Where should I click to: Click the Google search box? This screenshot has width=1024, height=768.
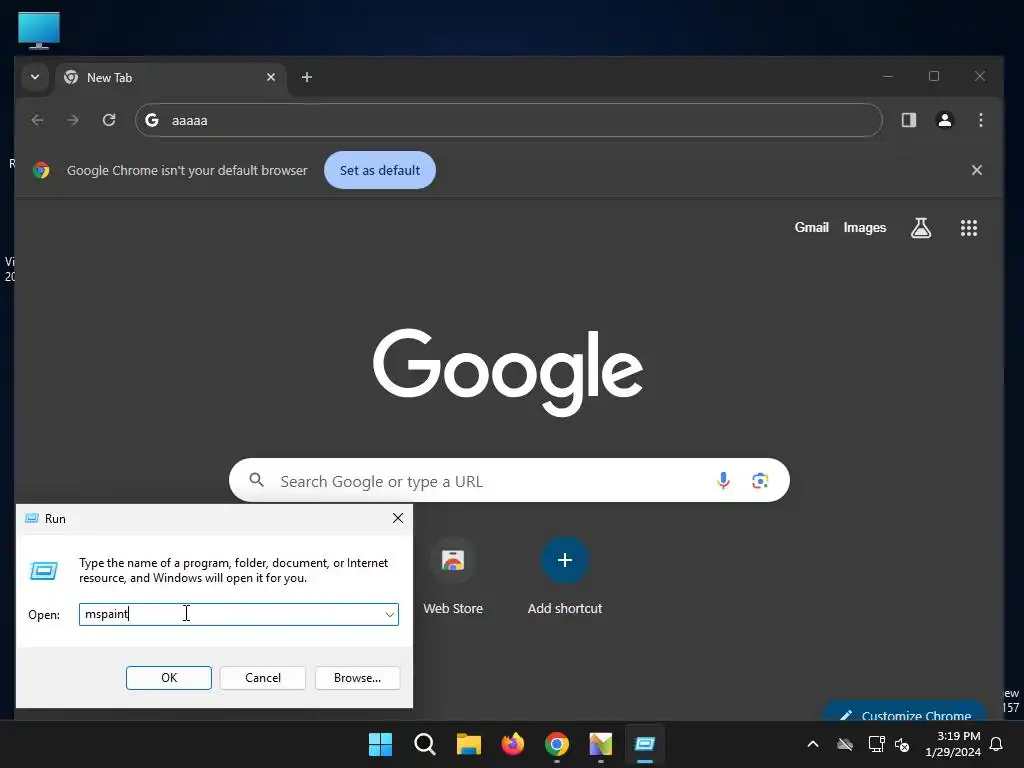tap(509, 481)
